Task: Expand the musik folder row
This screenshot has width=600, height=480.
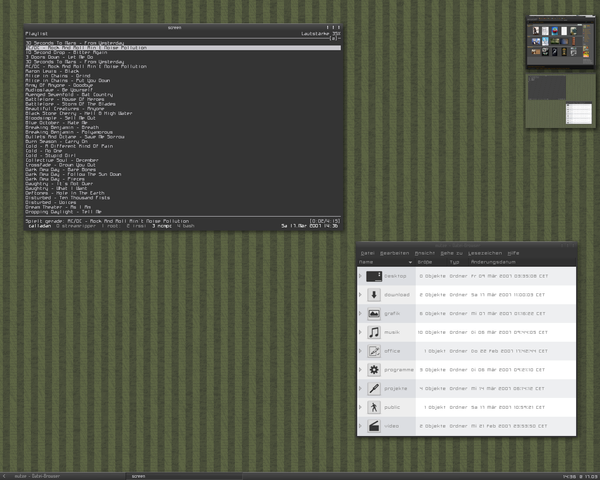Action: pyautogui.click(x=360, y=332)
